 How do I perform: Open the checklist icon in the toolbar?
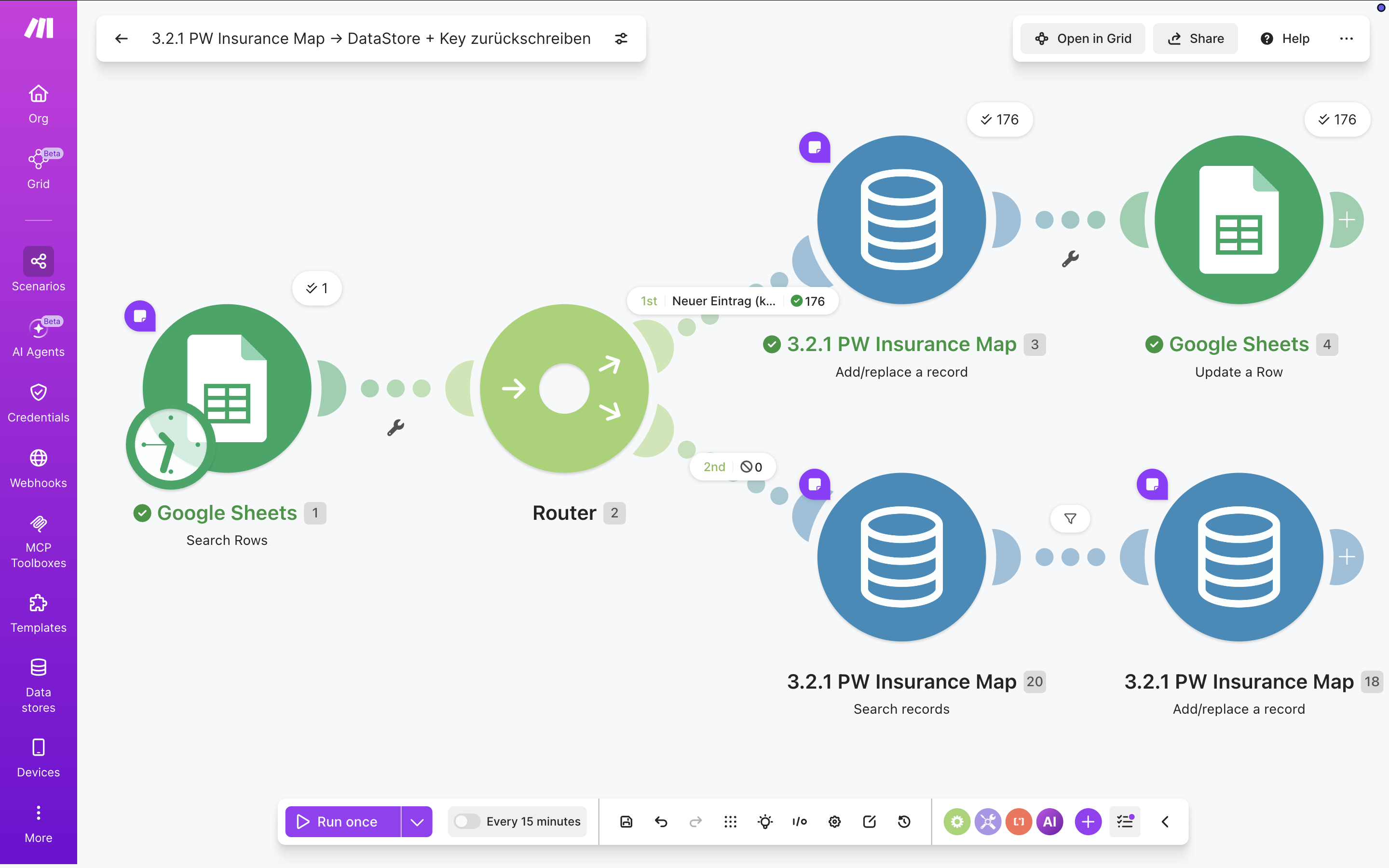pos(1125,822)
